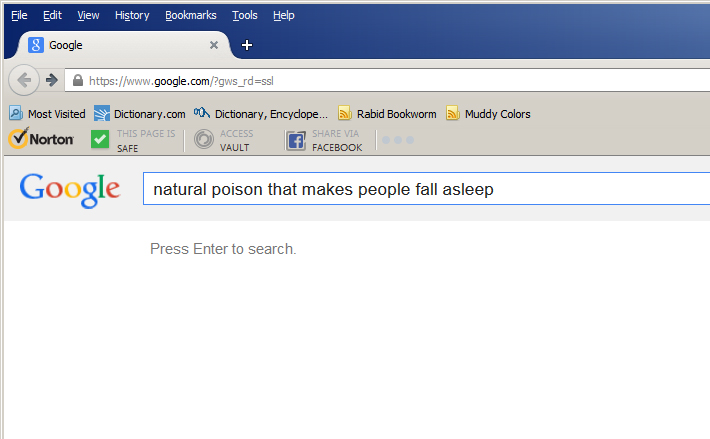The width and height of the screenshot is (710, 439).
Task: Click the Norton logo in toolbar
Action: tap(41, 140)
